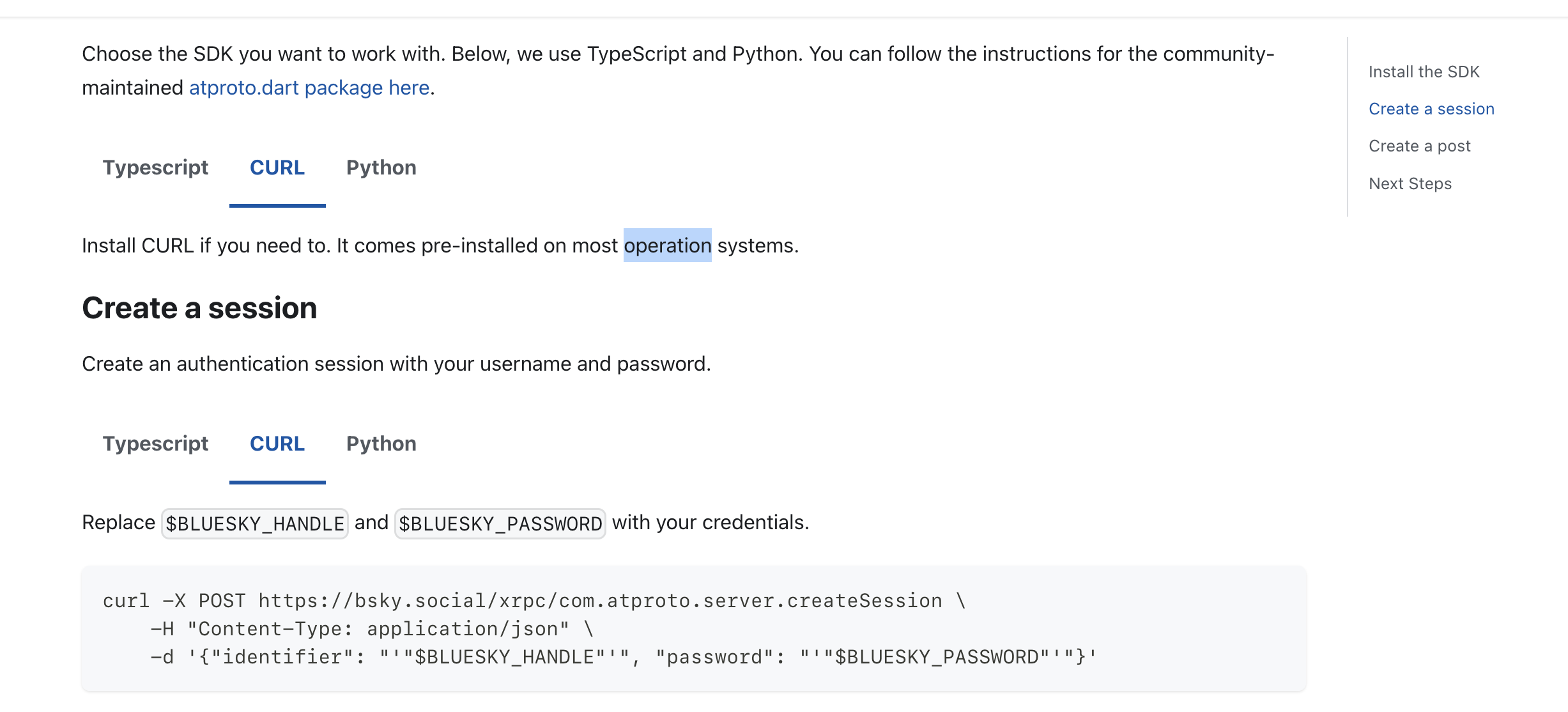The height and width of the screenshot is (712, 1568).
Task: Click the Choose the SDK intro paragraph
Action: 677,54
